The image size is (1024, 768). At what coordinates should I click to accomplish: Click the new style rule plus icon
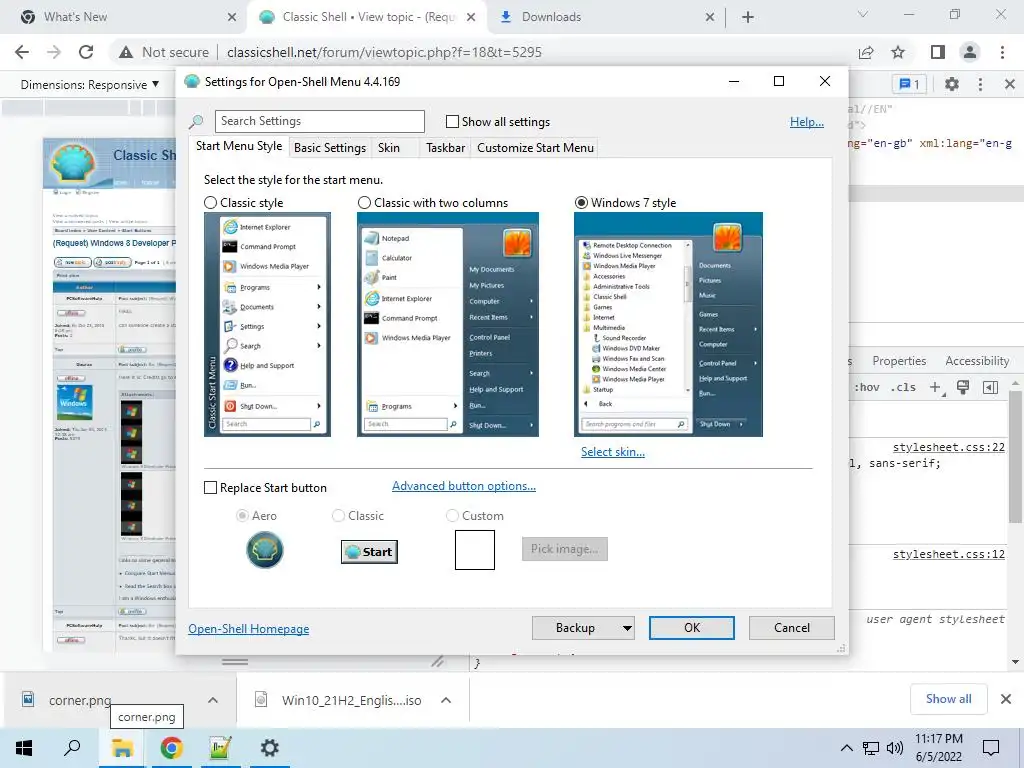click(936, 387)
